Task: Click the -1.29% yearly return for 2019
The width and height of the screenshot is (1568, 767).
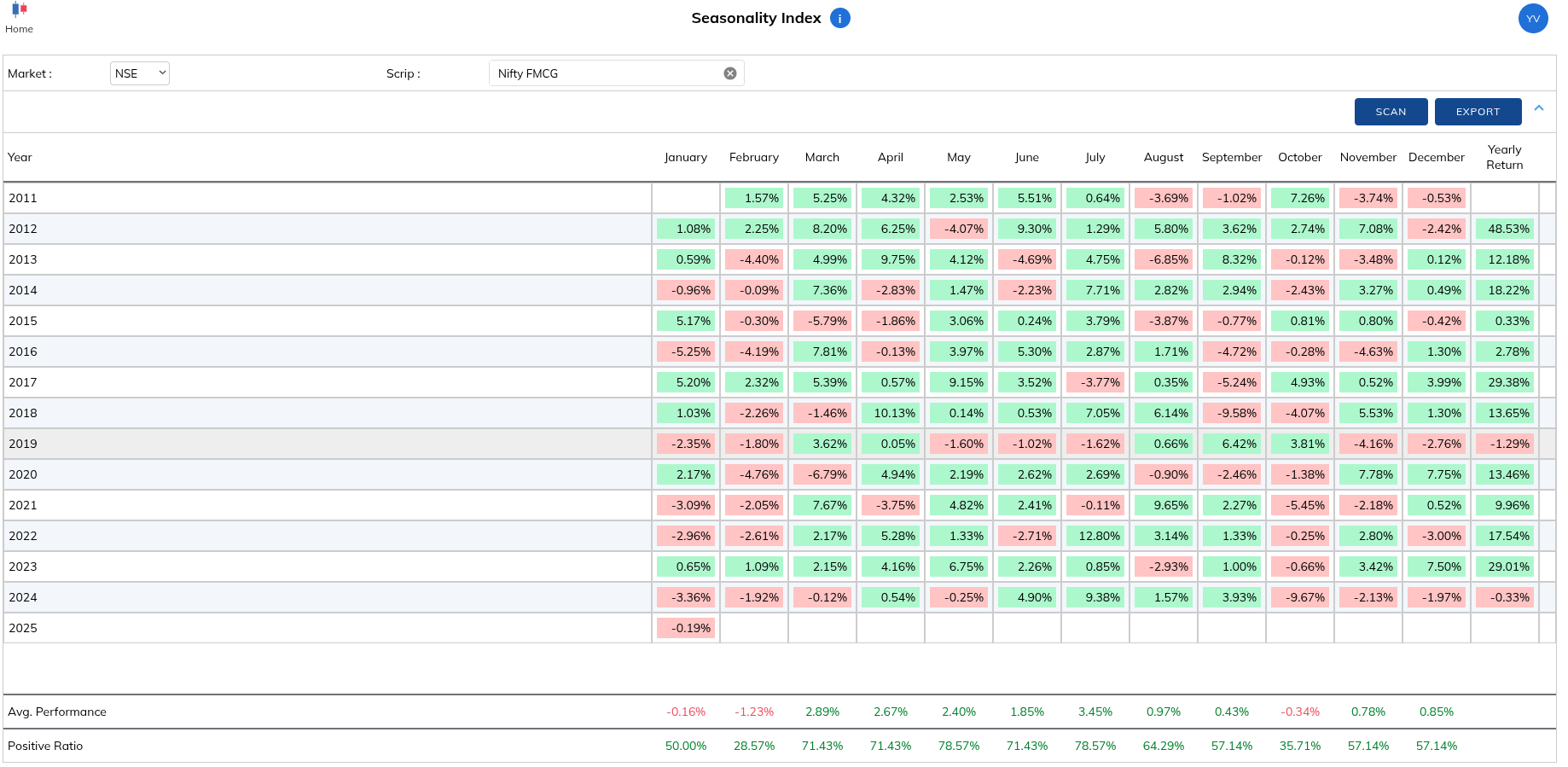Action: tap(1505, 444)
